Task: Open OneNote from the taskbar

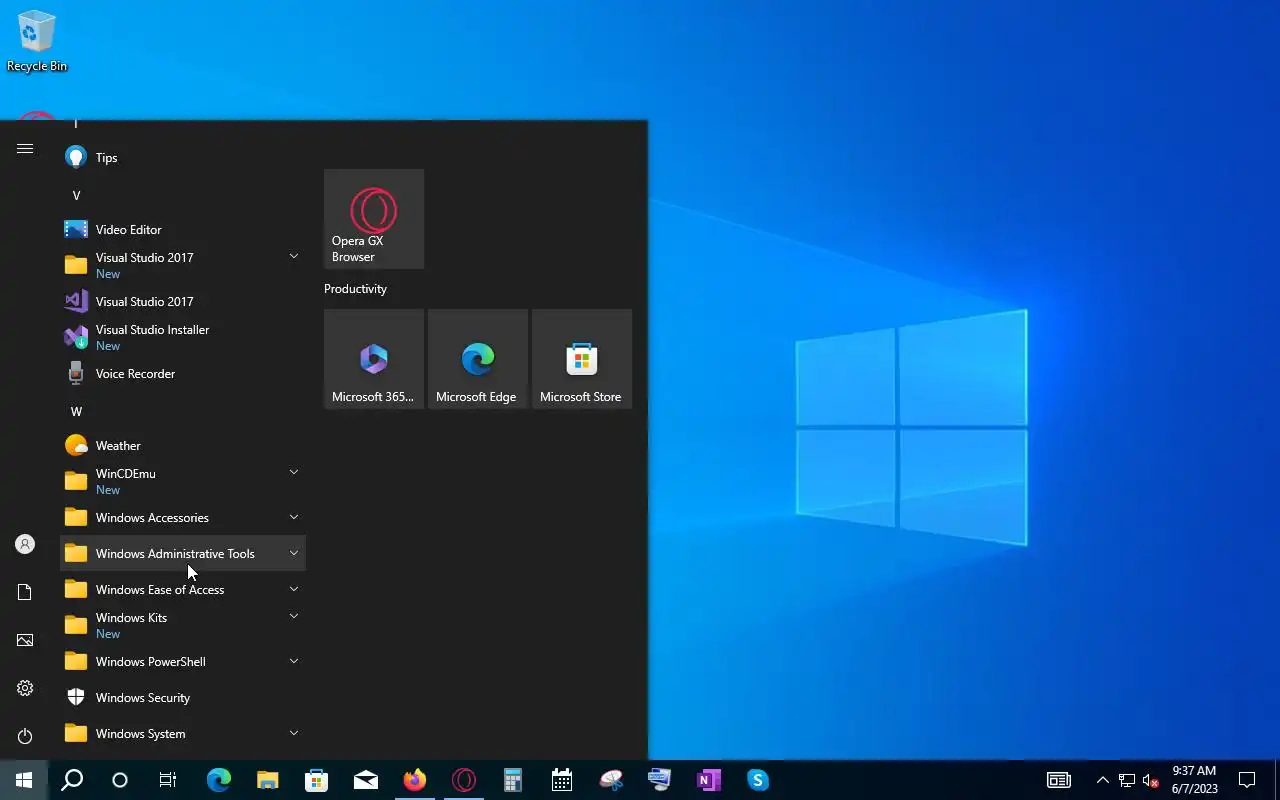Action: coord(709,780)
